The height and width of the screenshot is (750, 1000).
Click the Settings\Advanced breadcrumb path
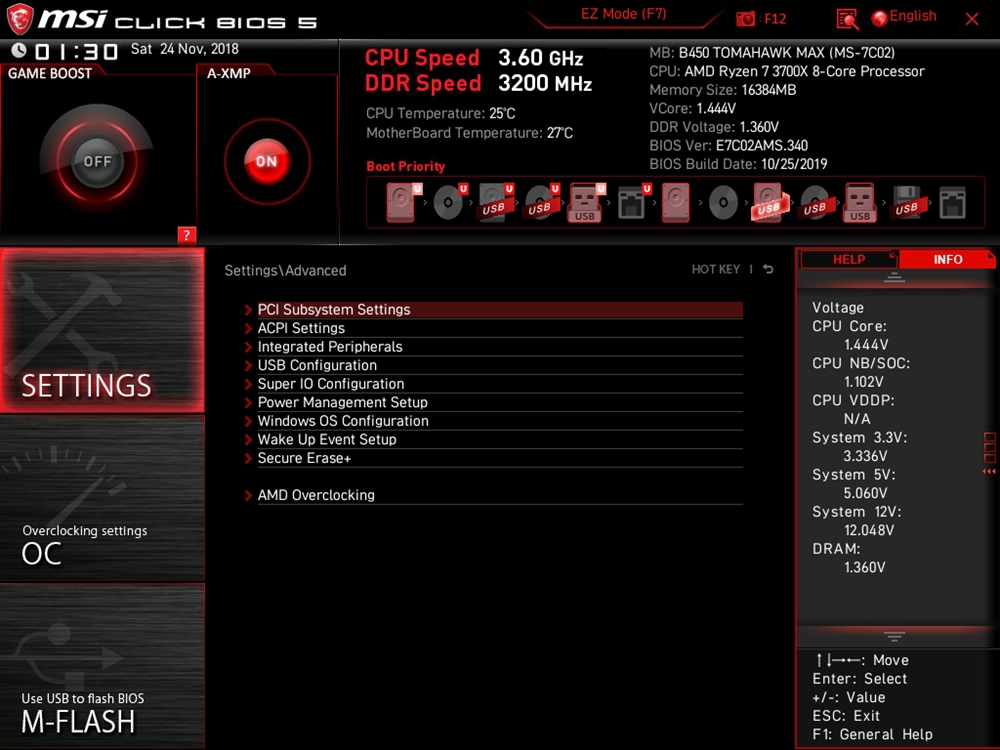pos(285,270)
